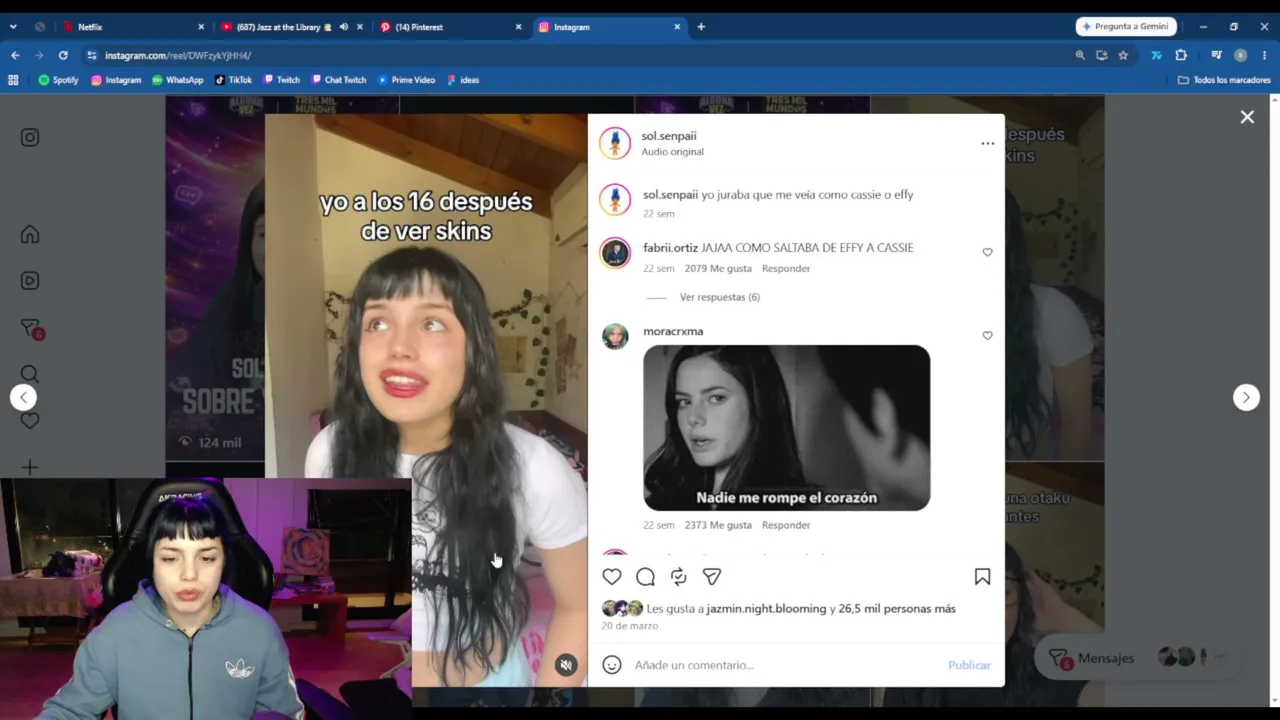The image size is (1280, 720).
Task: Open a new browser tab
Action: 701,27
